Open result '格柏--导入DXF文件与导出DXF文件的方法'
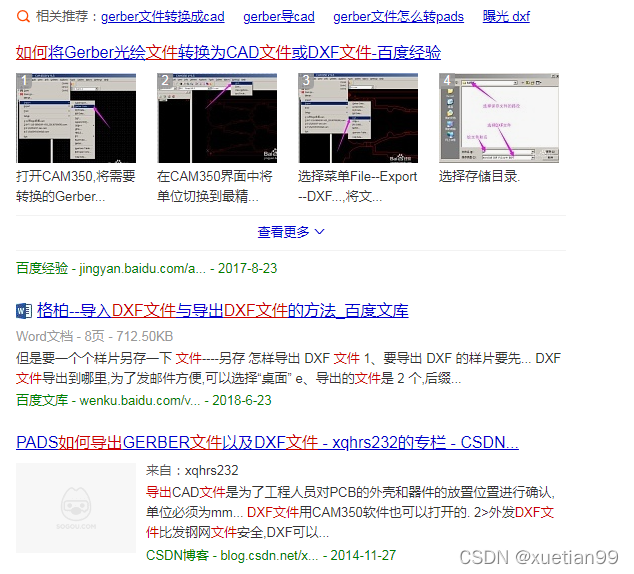 coord(223,311)
